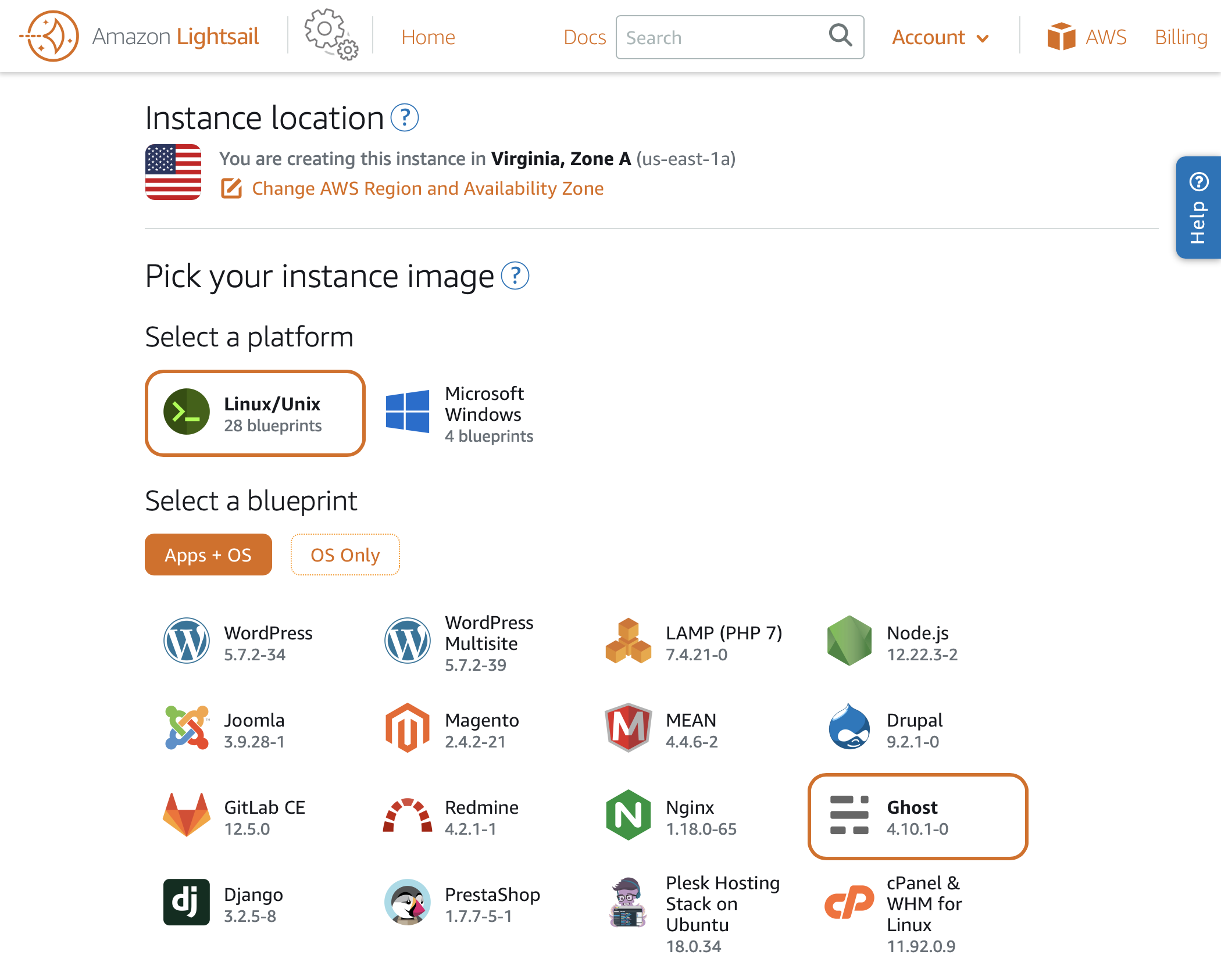
Task: Select the Microsoft Windows platform
Action: pyautogui.click(x=459, y=413)
